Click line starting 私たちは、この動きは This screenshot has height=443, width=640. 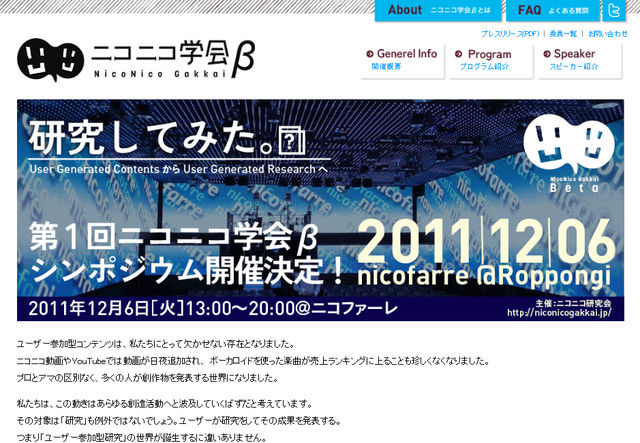click(164, 404)
